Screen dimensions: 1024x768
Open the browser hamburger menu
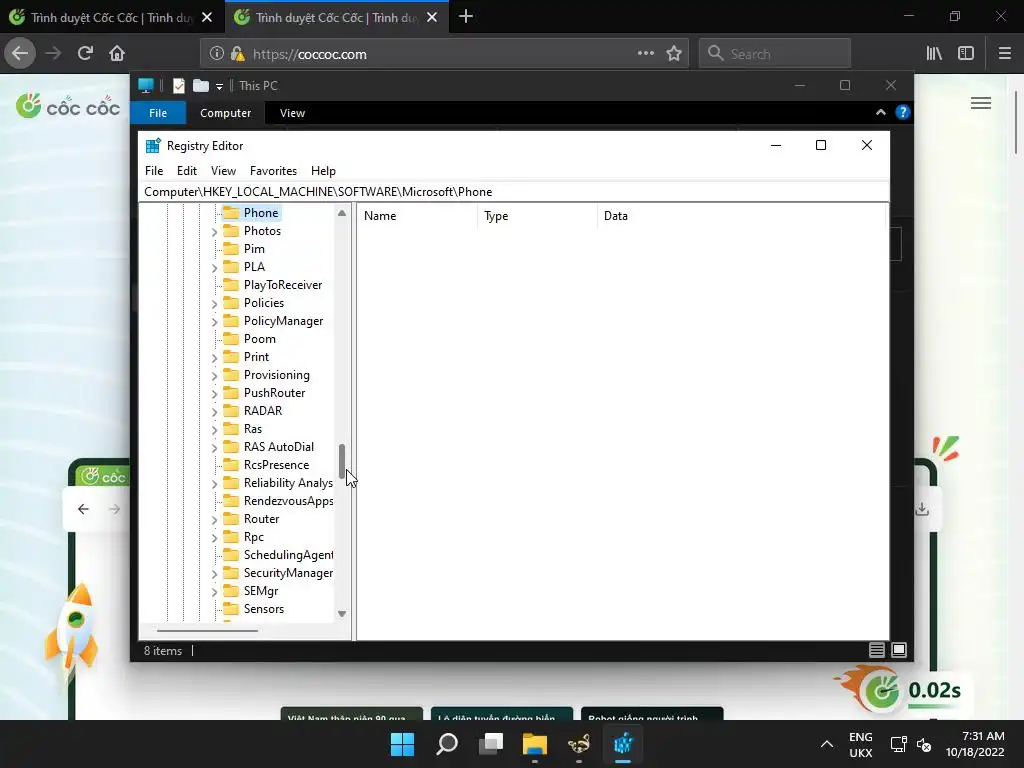pos(1004,54)
